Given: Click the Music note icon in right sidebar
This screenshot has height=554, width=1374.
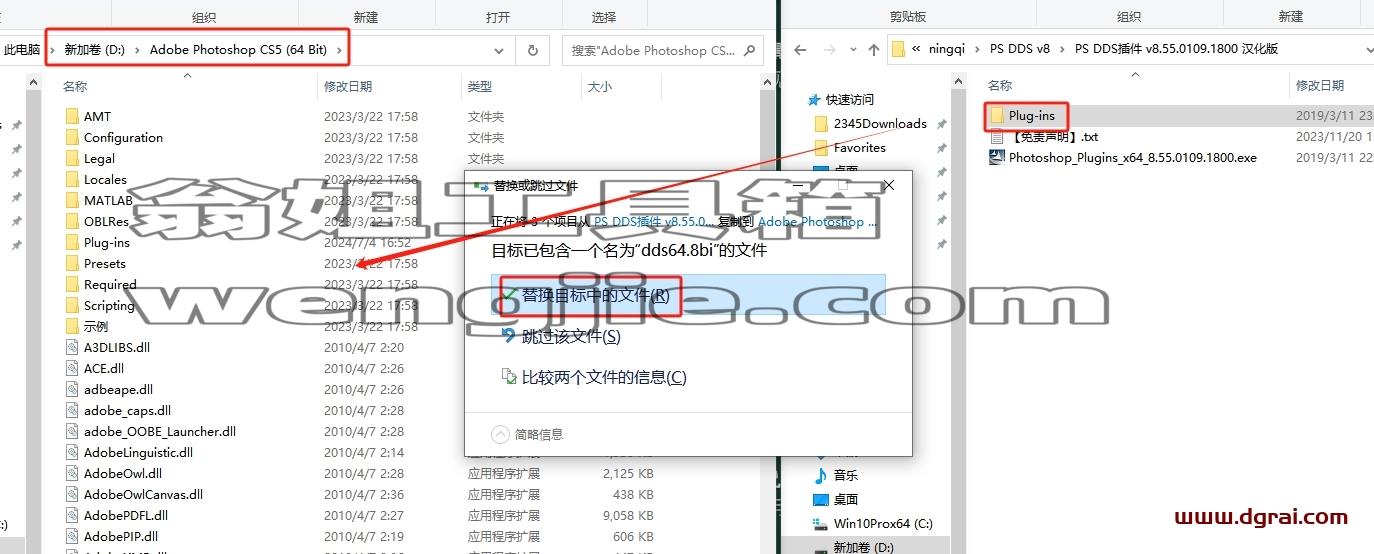Looking at the screenshot, I should [820, 475].
